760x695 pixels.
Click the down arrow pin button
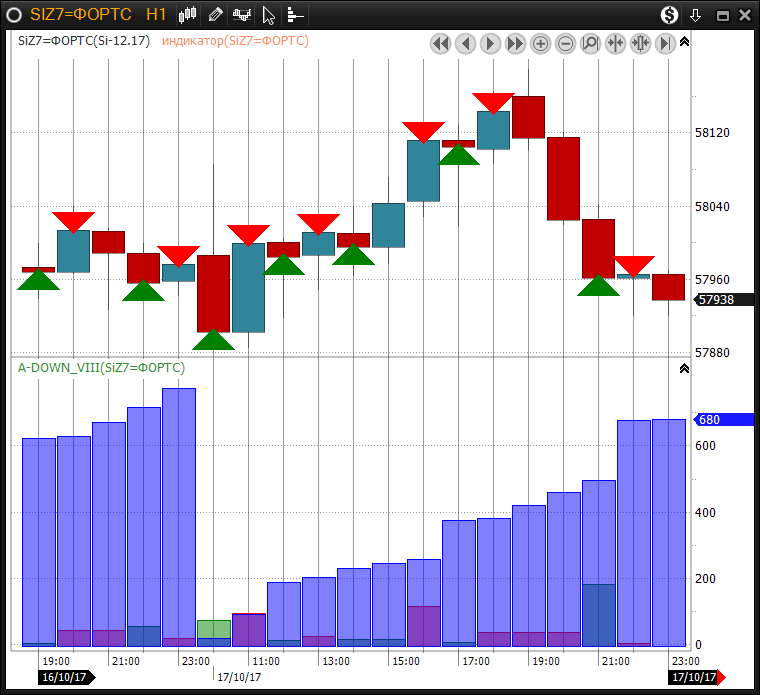695,14
